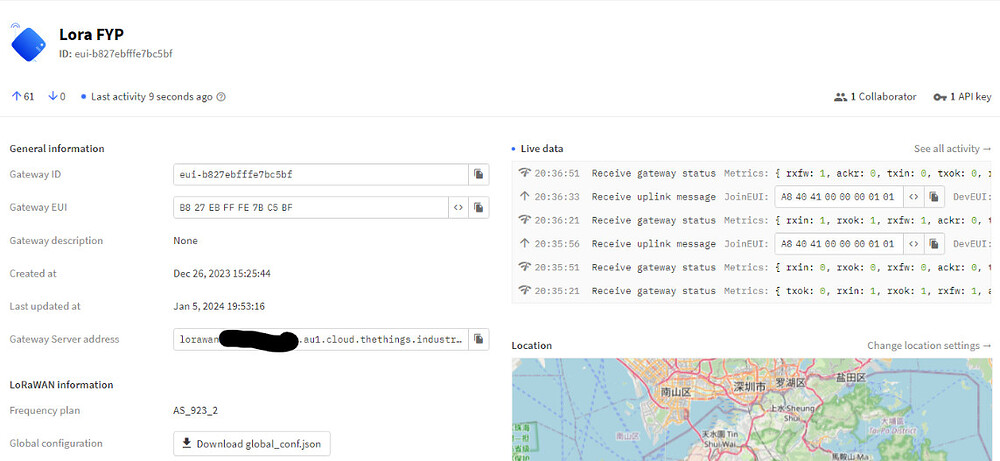Click the Gateway ID input field
This screenshot has width=1000, height=461.
pyautogui.click(x=321, y=175)
